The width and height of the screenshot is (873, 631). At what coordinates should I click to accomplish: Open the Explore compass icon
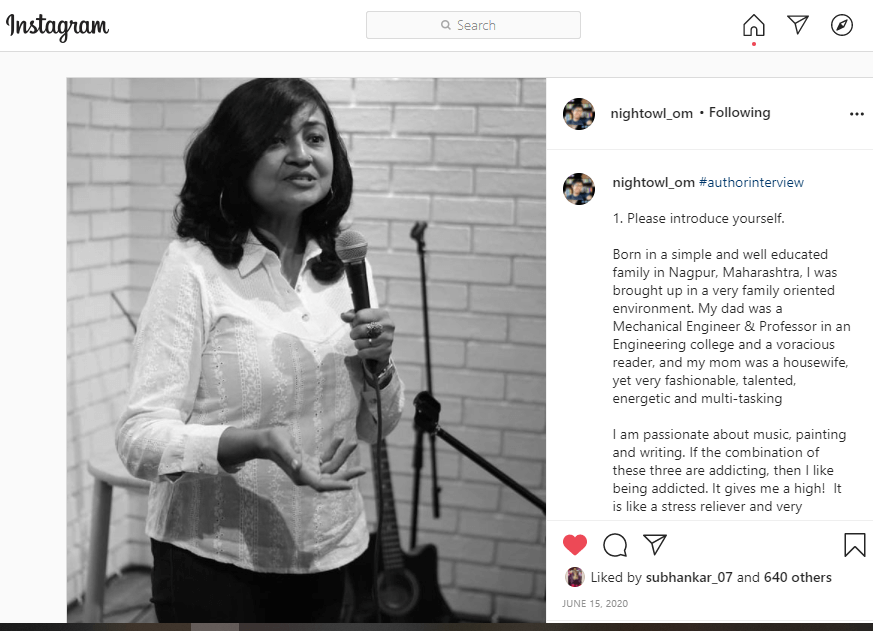pos(841,25)
